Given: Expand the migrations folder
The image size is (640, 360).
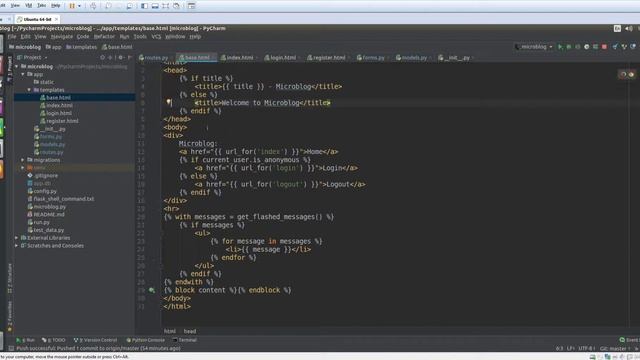Looking at the screenshot, I should tap(23, 160).
